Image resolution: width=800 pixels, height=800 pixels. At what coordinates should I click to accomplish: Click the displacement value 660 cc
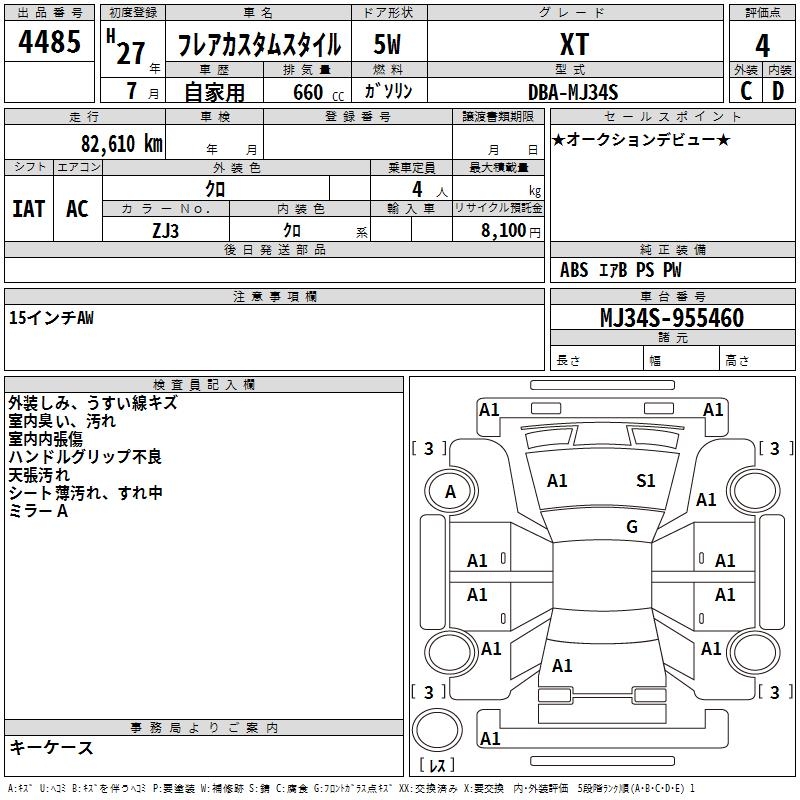[318, 93]
